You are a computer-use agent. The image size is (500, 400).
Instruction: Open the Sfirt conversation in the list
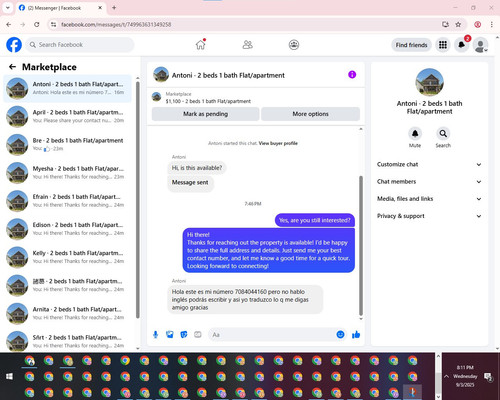click(x=67, y=341)
